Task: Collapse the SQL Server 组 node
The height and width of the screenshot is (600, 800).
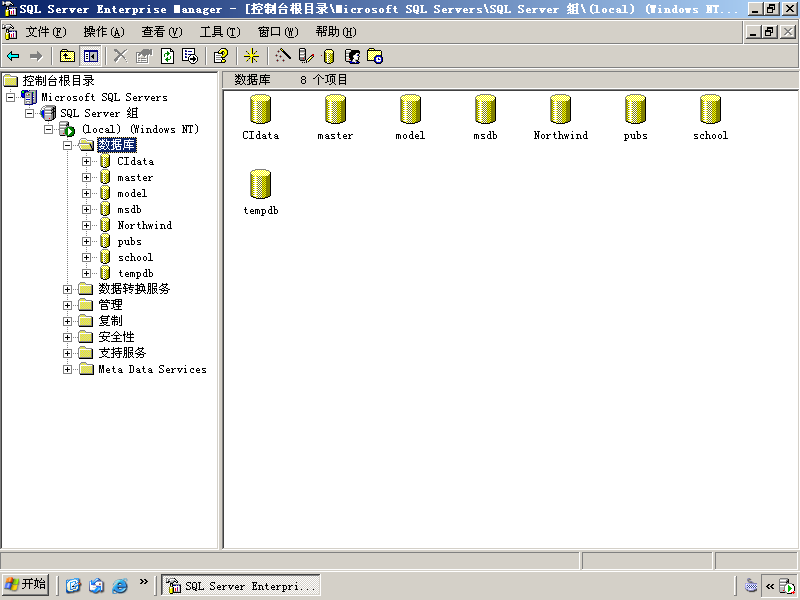Action: 30,113
